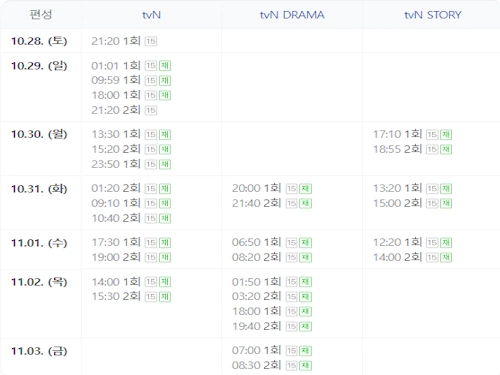
Task: Click the 15 rating badge beside 21:20 1회
Action: (151, 41)
